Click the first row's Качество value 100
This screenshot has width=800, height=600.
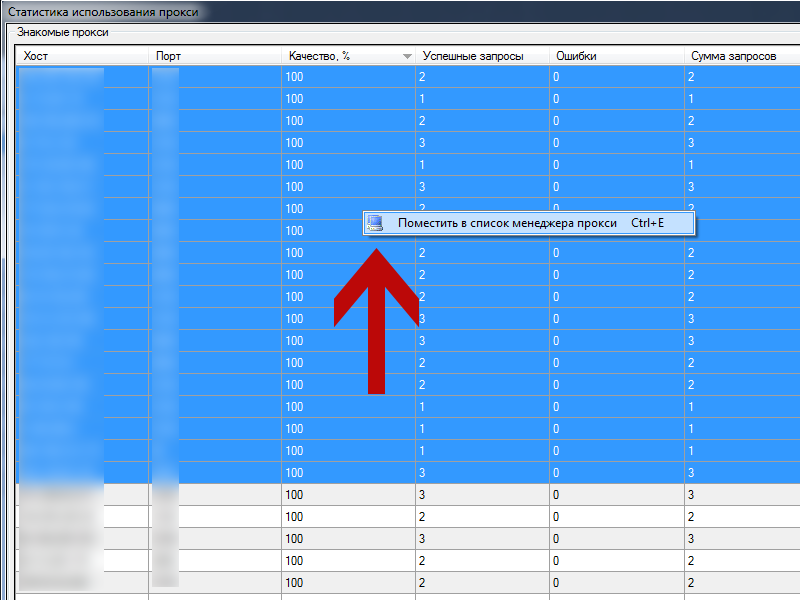[295, 77]
